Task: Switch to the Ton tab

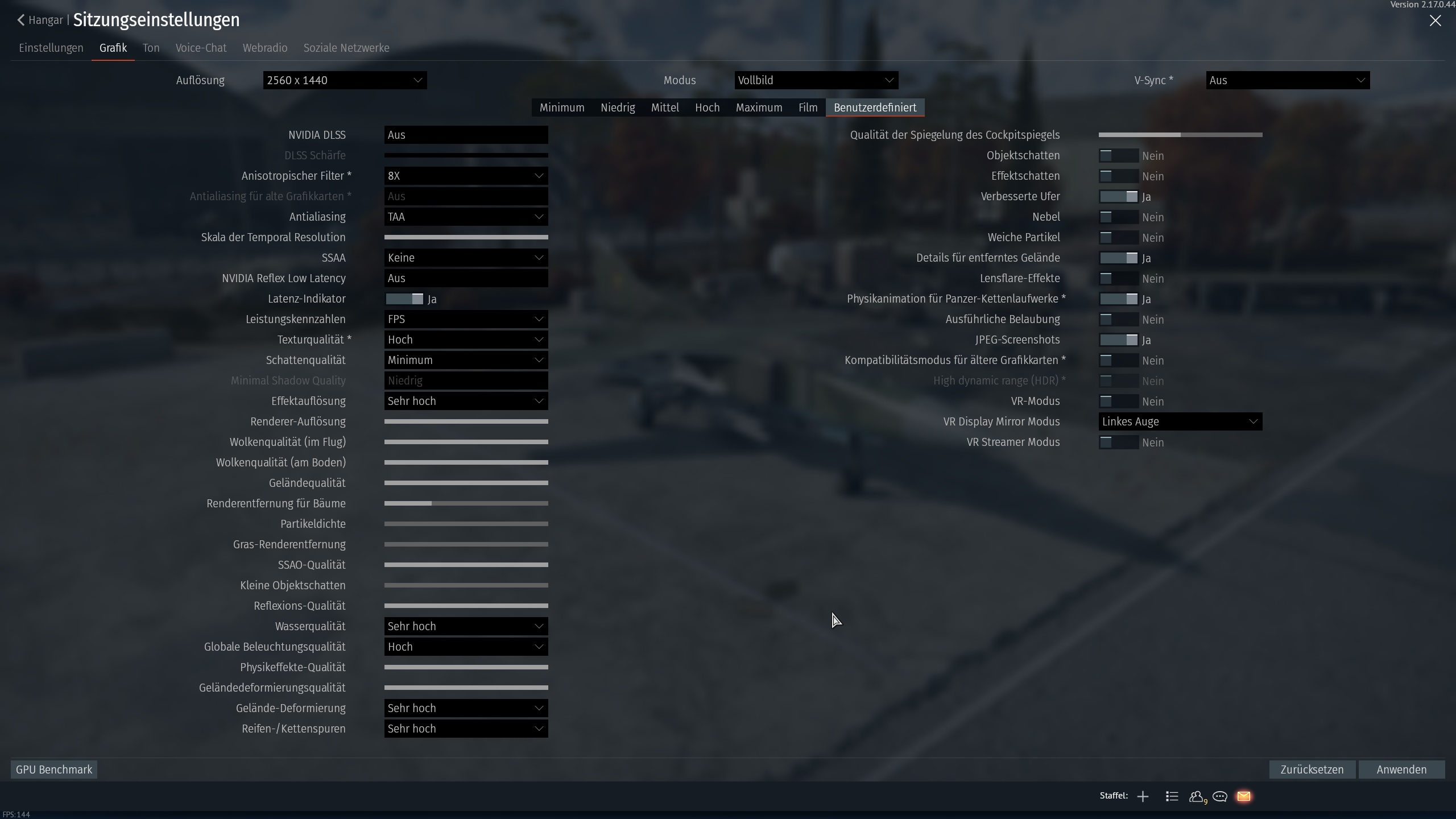Action: coord(151,48)
